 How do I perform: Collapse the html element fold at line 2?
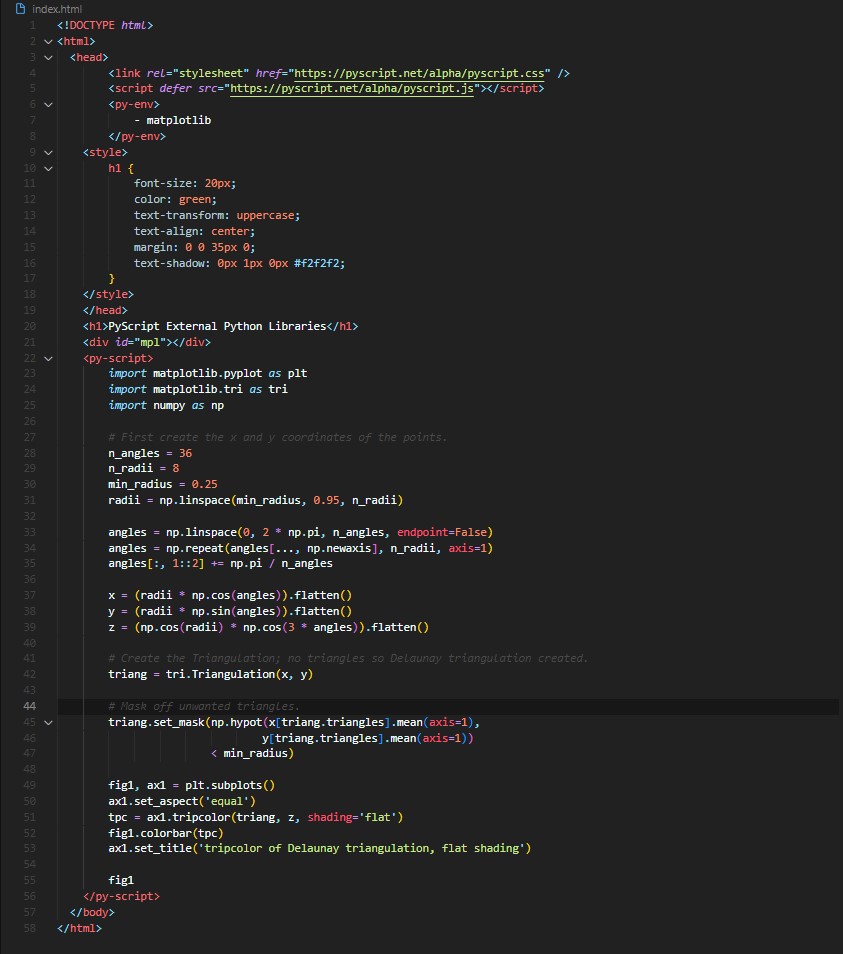[x=48, y=41]
